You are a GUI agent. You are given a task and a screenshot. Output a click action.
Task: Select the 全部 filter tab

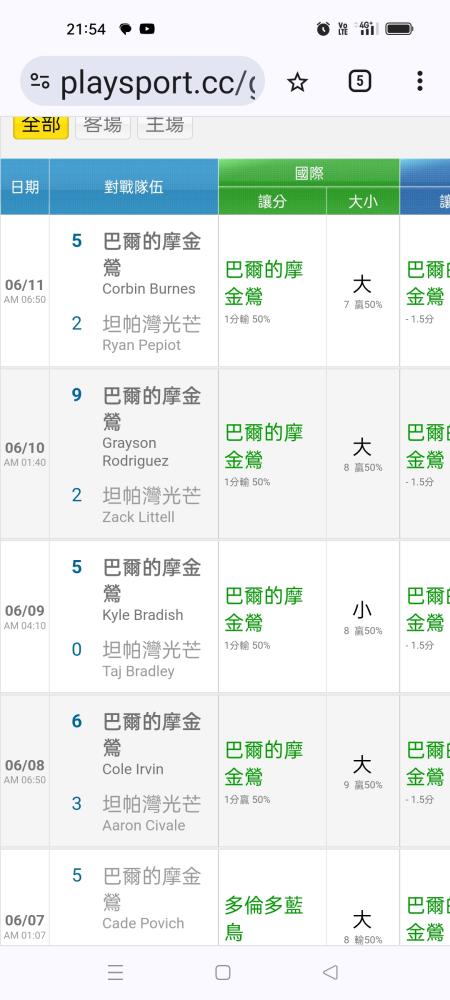tap(41, 126)
